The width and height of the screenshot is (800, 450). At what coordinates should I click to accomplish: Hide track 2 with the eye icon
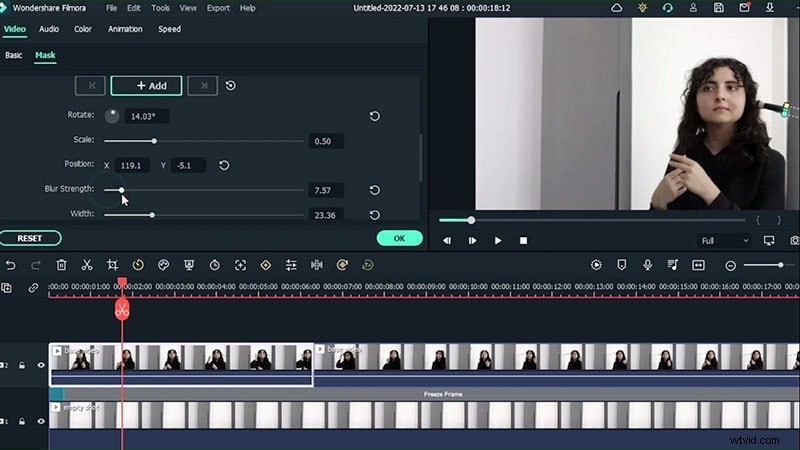pyautogui.click(x=41, y=365)
